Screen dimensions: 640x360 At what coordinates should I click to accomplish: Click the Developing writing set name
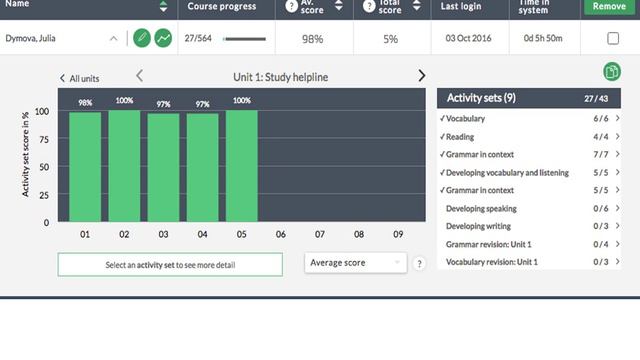pyautogui.click(x=478, y=226)
